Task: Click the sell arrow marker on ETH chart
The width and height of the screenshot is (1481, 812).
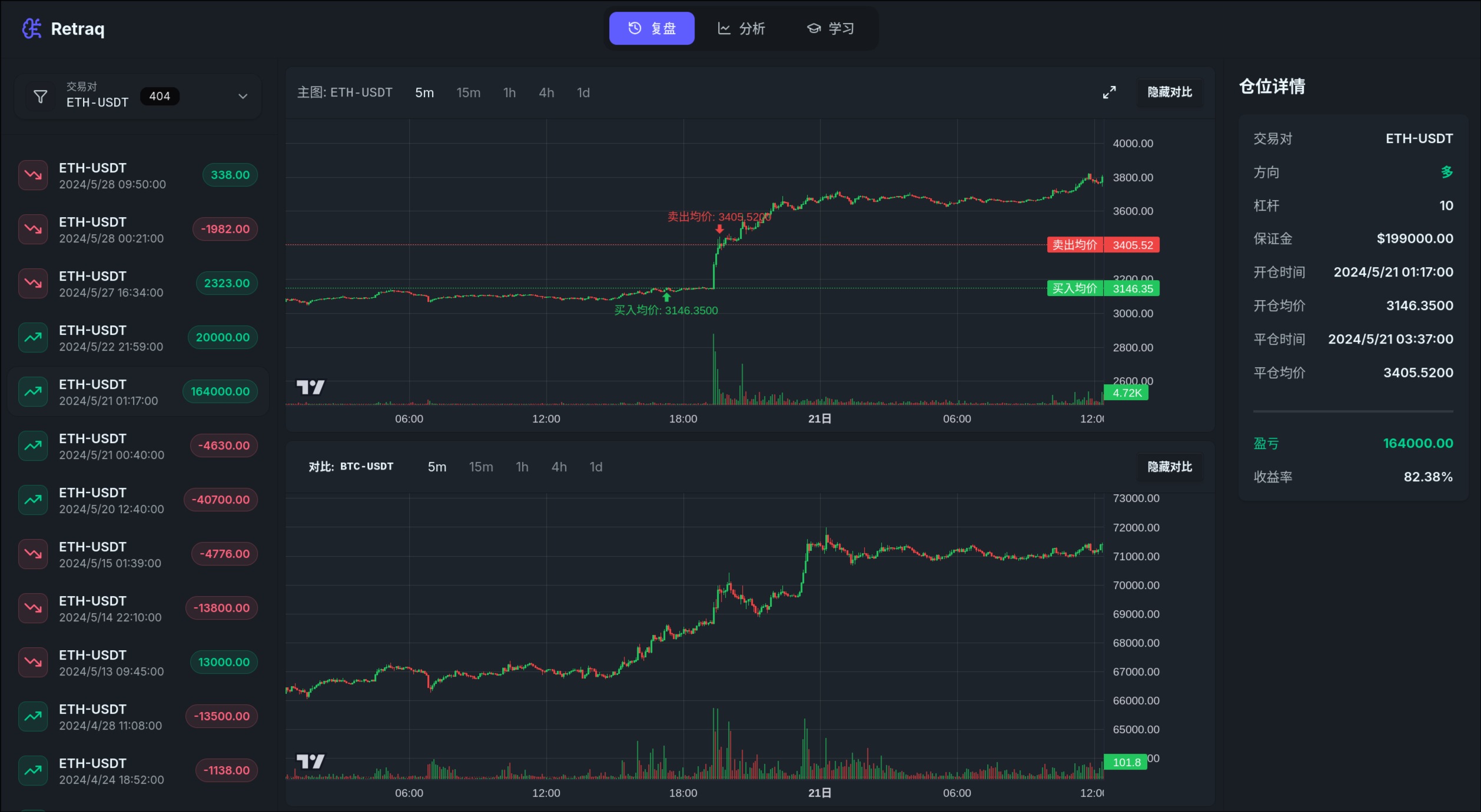Action: pos(719,229)
